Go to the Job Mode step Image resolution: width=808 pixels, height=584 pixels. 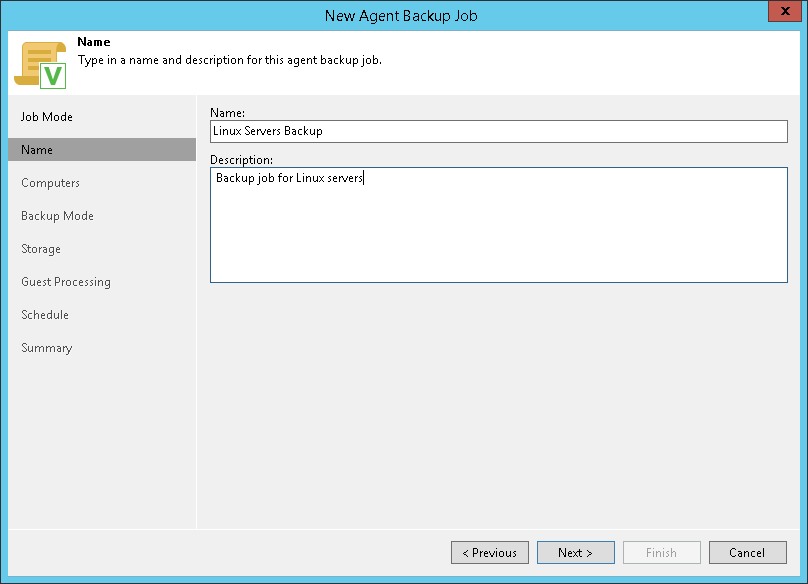tap(47, 117)
